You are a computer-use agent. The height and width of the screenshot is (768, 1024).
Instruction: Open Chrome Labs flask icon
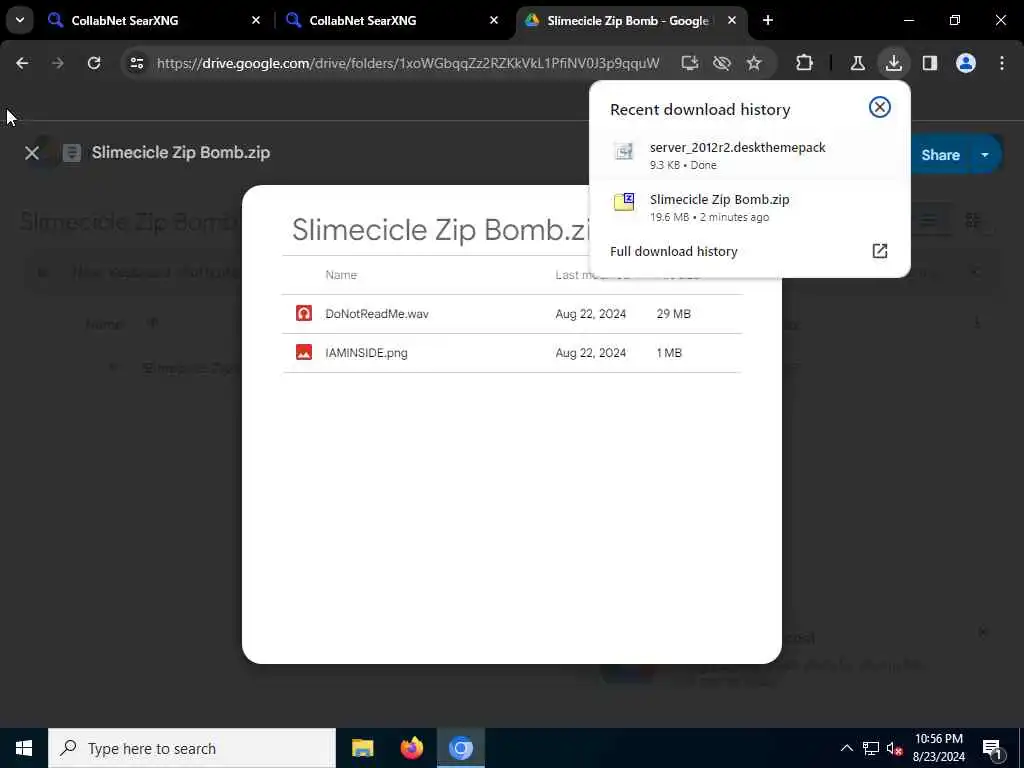point(857,63)
